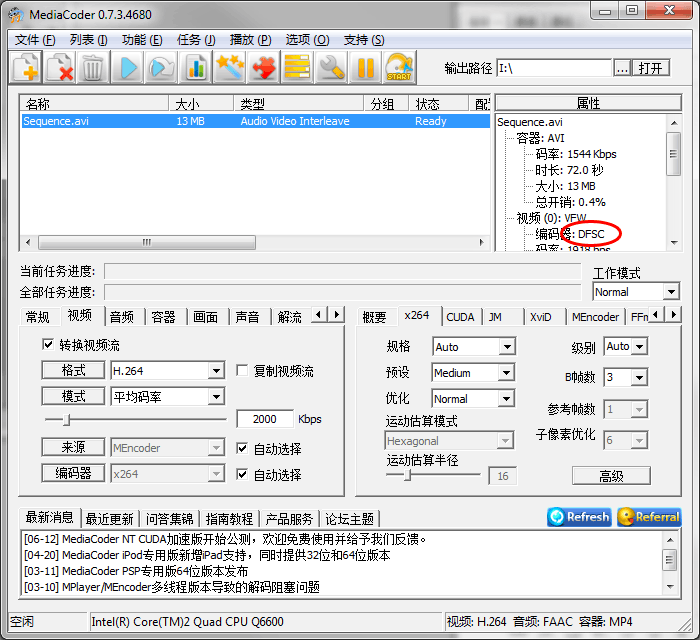Click the yellow list bars toolbar icon
The image size is (700, 640).
(297, 67)
